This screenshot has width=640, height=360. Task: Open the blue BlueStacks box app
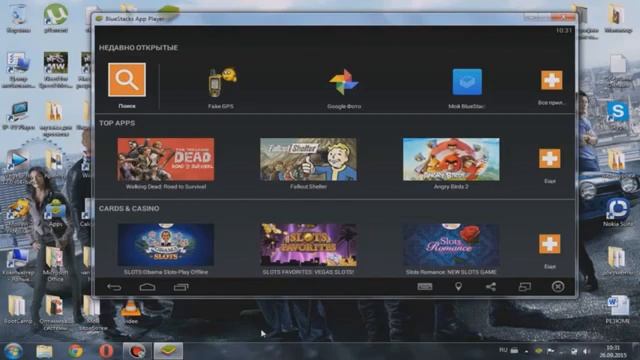[x=467, y=82]
